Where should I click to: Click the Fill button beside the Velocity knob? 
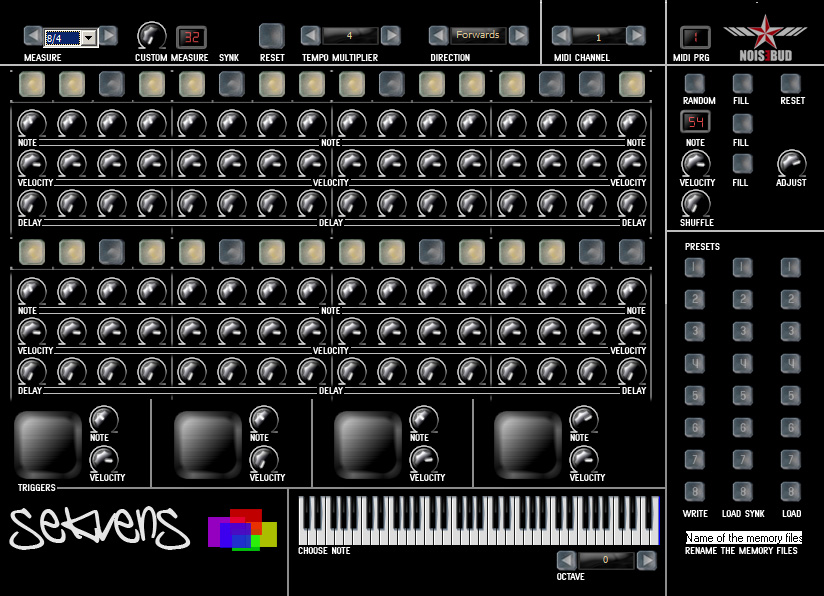(743, 164)
